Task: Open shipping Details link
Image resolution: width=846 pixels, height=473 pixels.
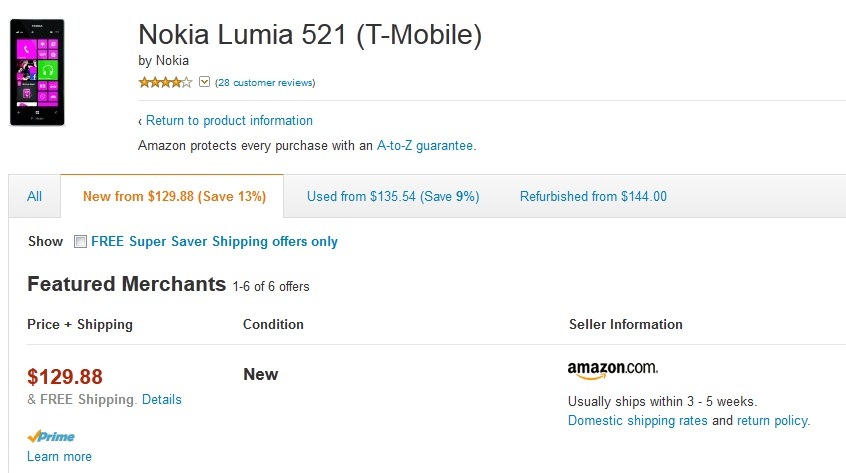Action: pos(162,399)
